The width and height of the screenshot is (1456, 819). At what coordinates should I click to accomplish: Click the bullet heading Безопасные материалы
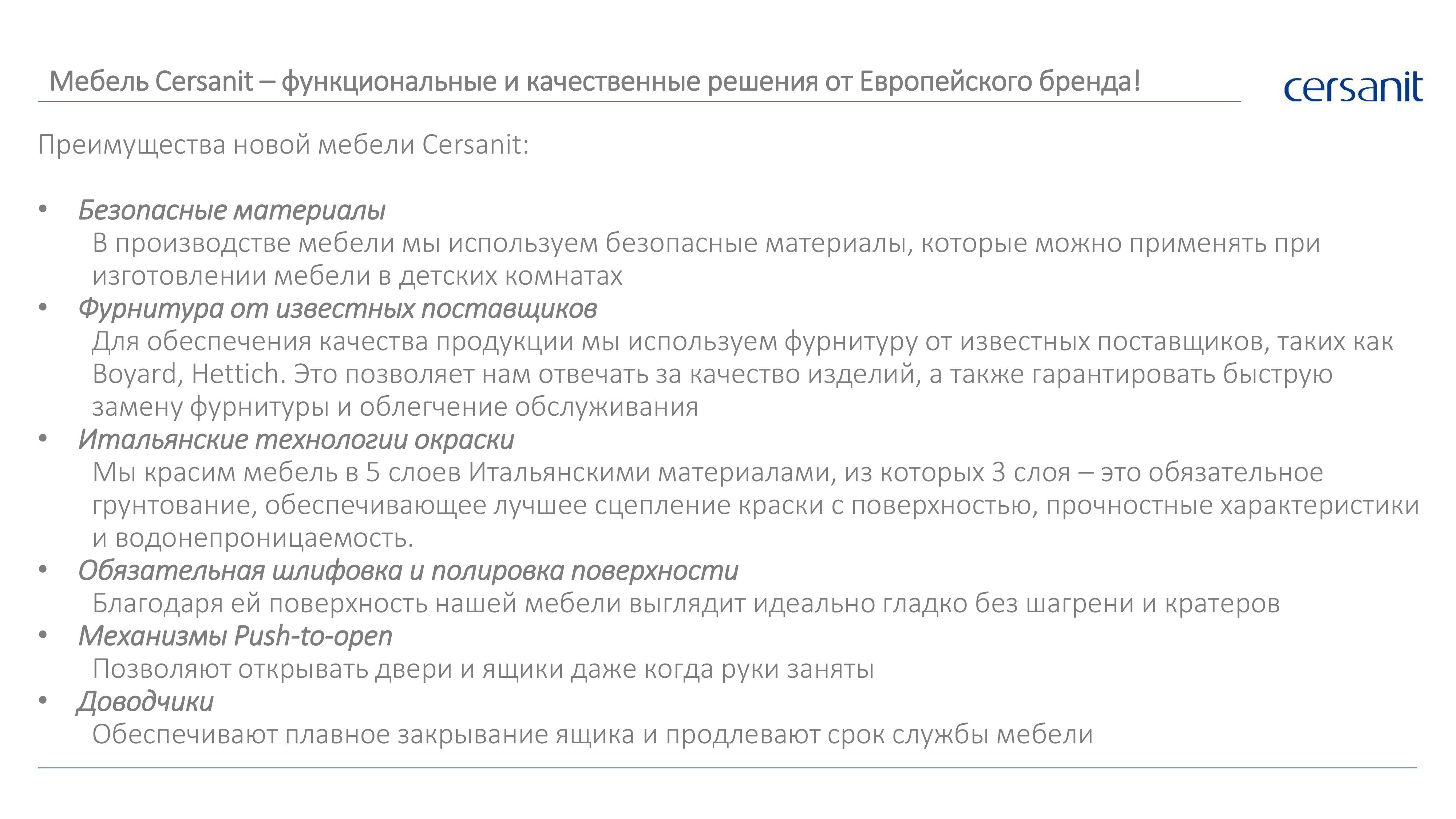tap(232, 210)
